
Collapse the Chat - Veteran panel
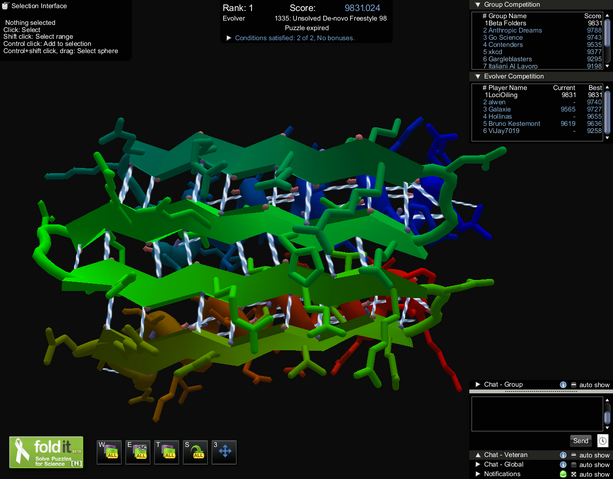pyautogui.click(x=477, y=455)
